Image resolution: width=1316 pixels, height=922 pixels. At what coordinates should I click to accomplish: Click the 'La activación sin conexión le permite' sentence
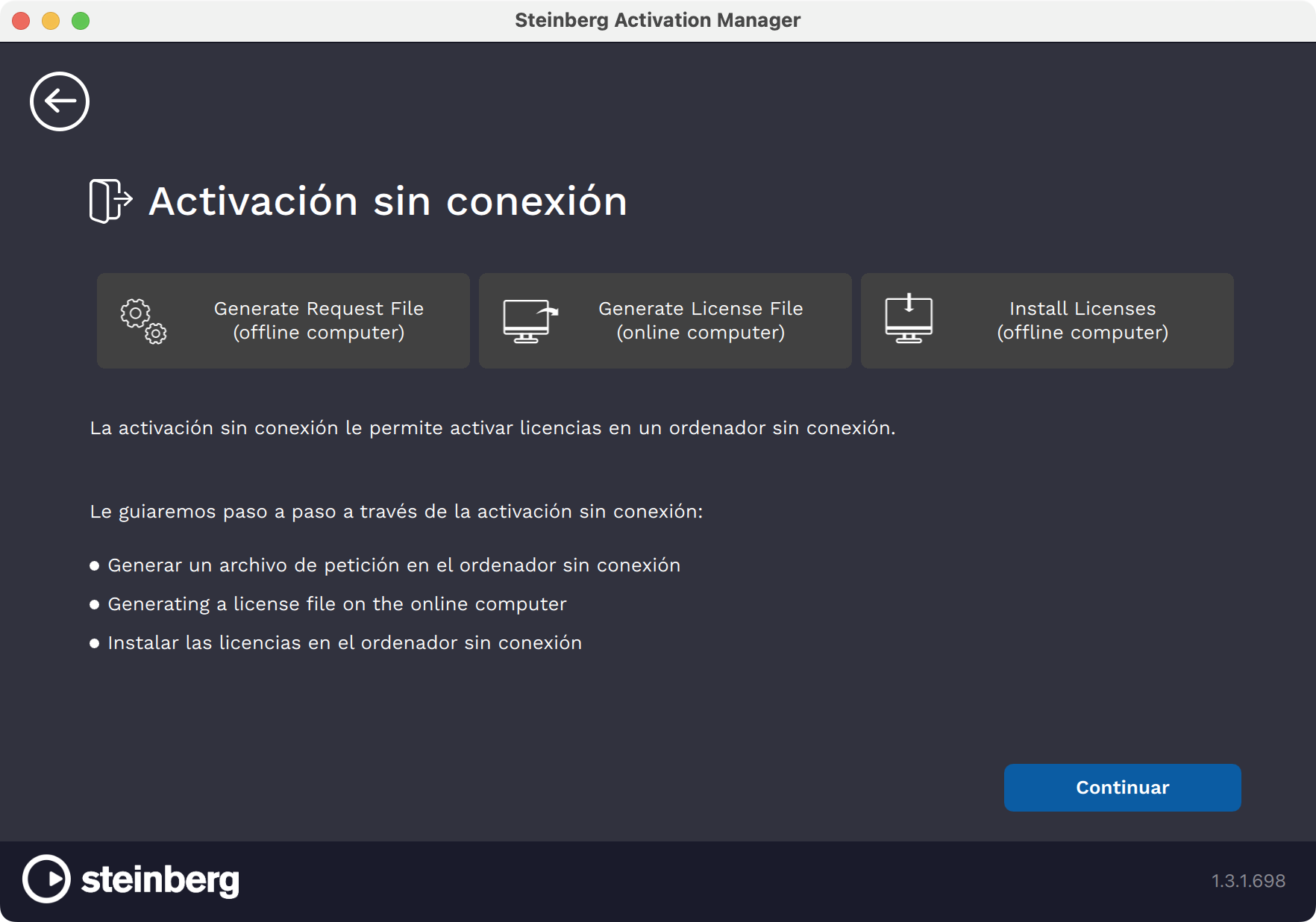coord(492,428)
